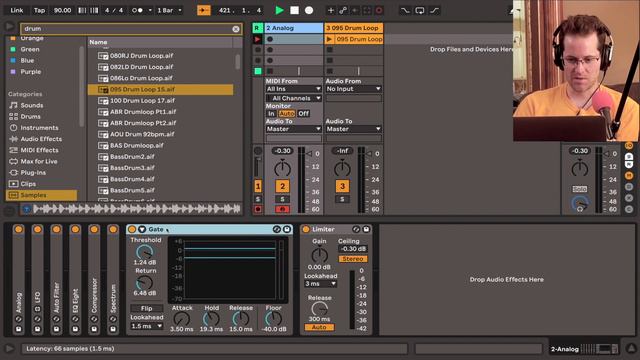Adjust track 2 pan knob
The height and width of the screenshot is (360, 640).
pos(282,168)
